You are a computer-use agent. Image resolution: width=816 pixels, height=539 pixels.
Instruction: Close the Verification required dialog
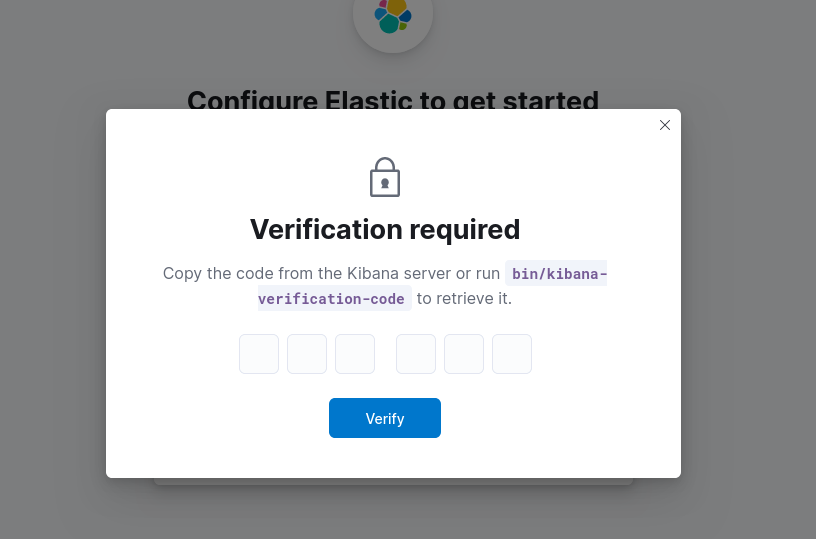pos(665,125)
